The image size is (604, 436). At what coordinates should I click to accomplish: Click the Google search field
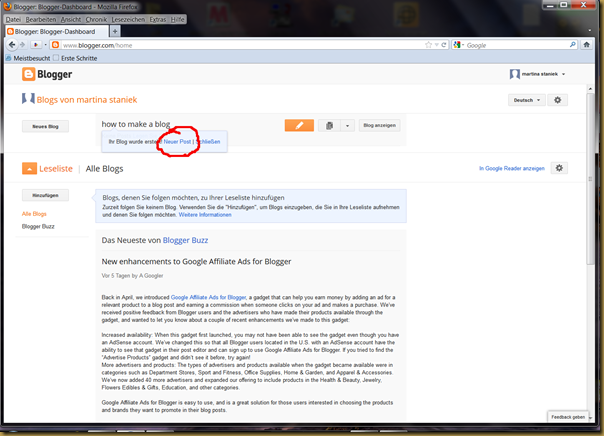tap(517, 45)
